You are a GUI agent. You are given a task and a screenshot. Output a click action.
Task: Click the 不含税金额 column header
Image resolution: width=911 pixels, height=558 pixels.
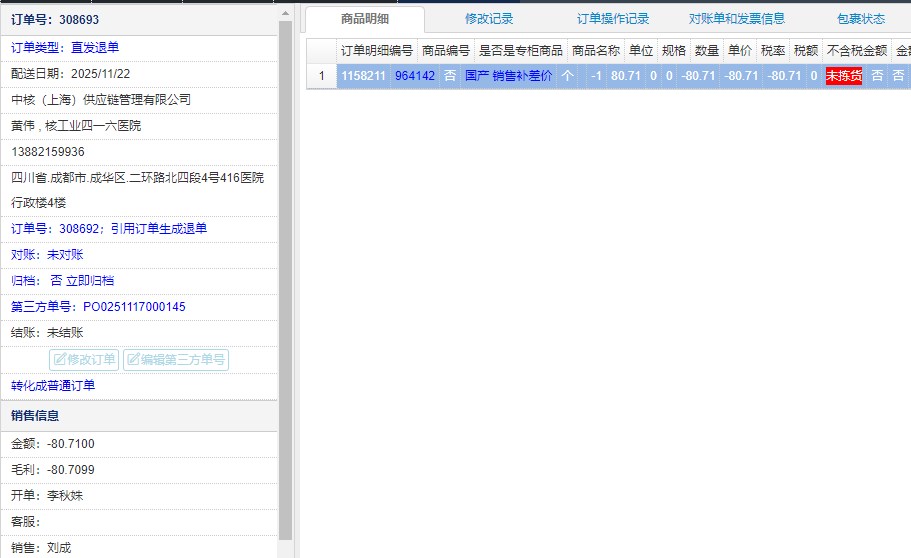857,50
